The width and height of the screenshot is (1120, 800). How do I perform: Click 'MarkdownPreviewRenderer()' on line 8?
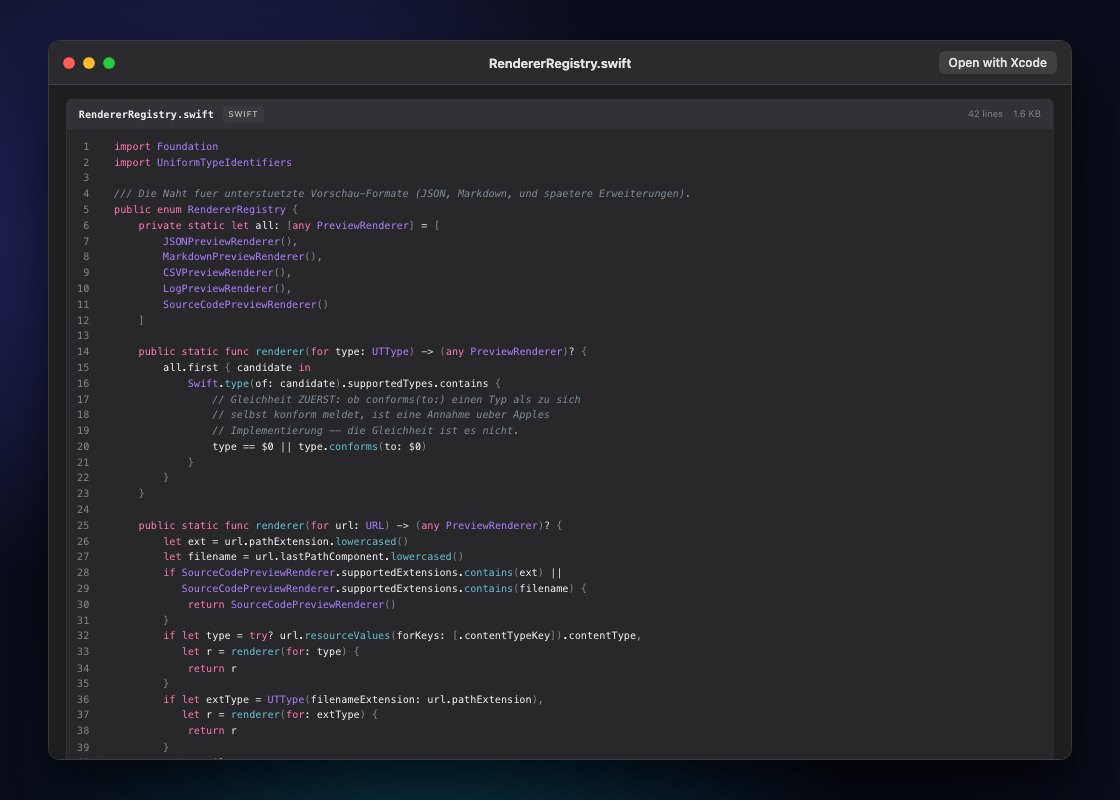pyautogui.click(x=241, y=256)
